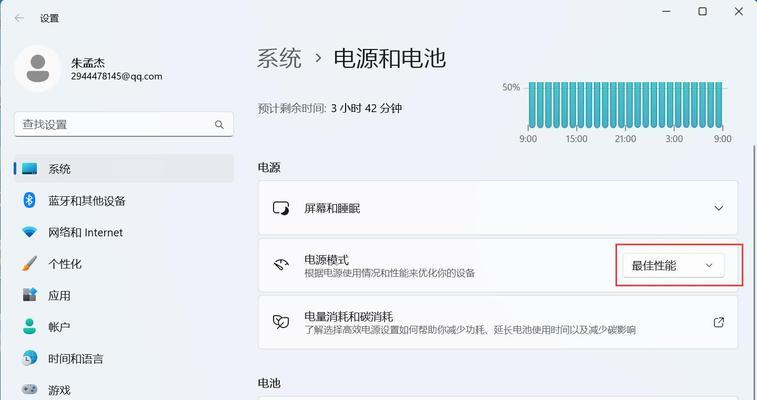This screenshot has height=400, width=757.
Task: Select the 游戏 gamepad icon
Action: (29, 389)
